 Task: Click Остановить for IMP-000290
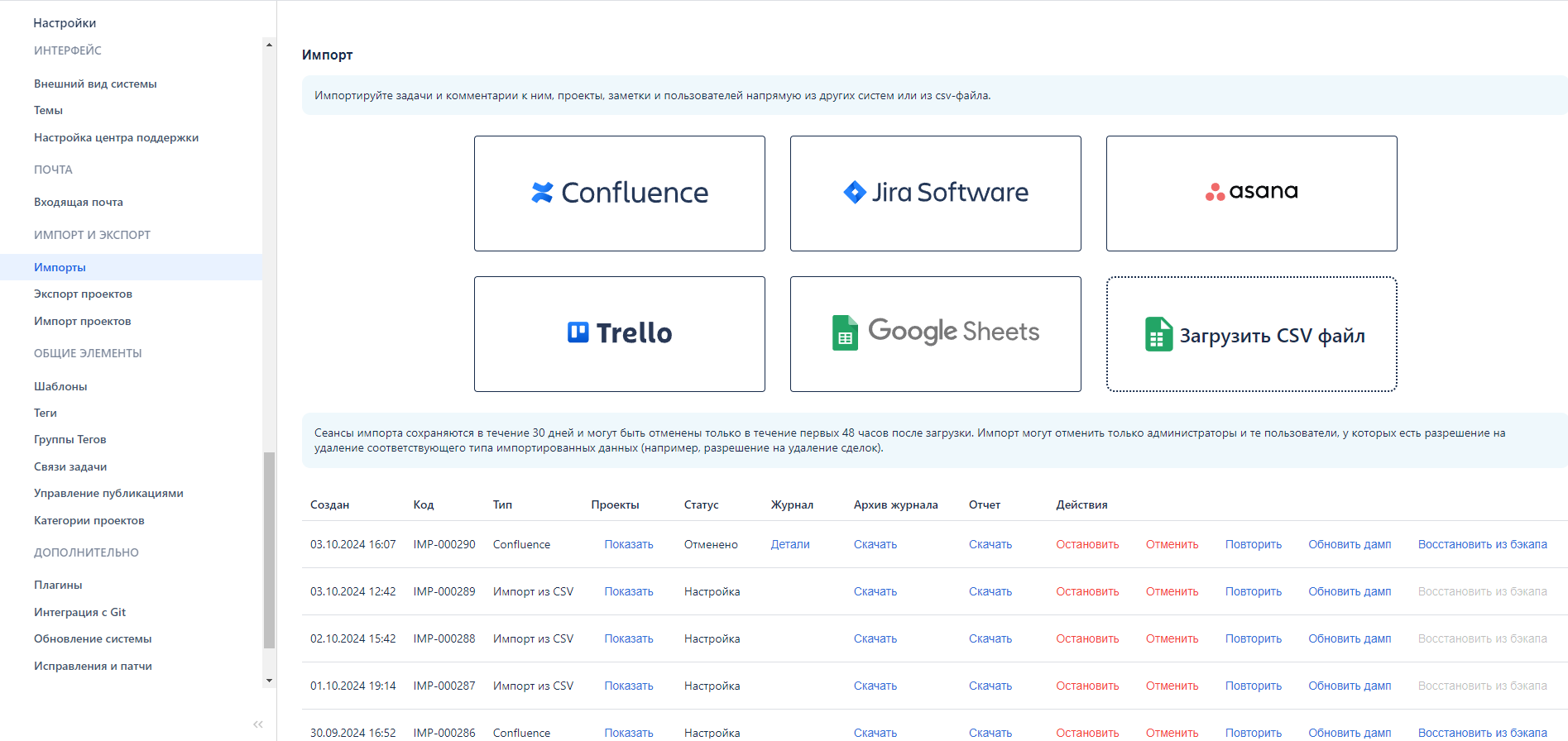pos(1087,544)
